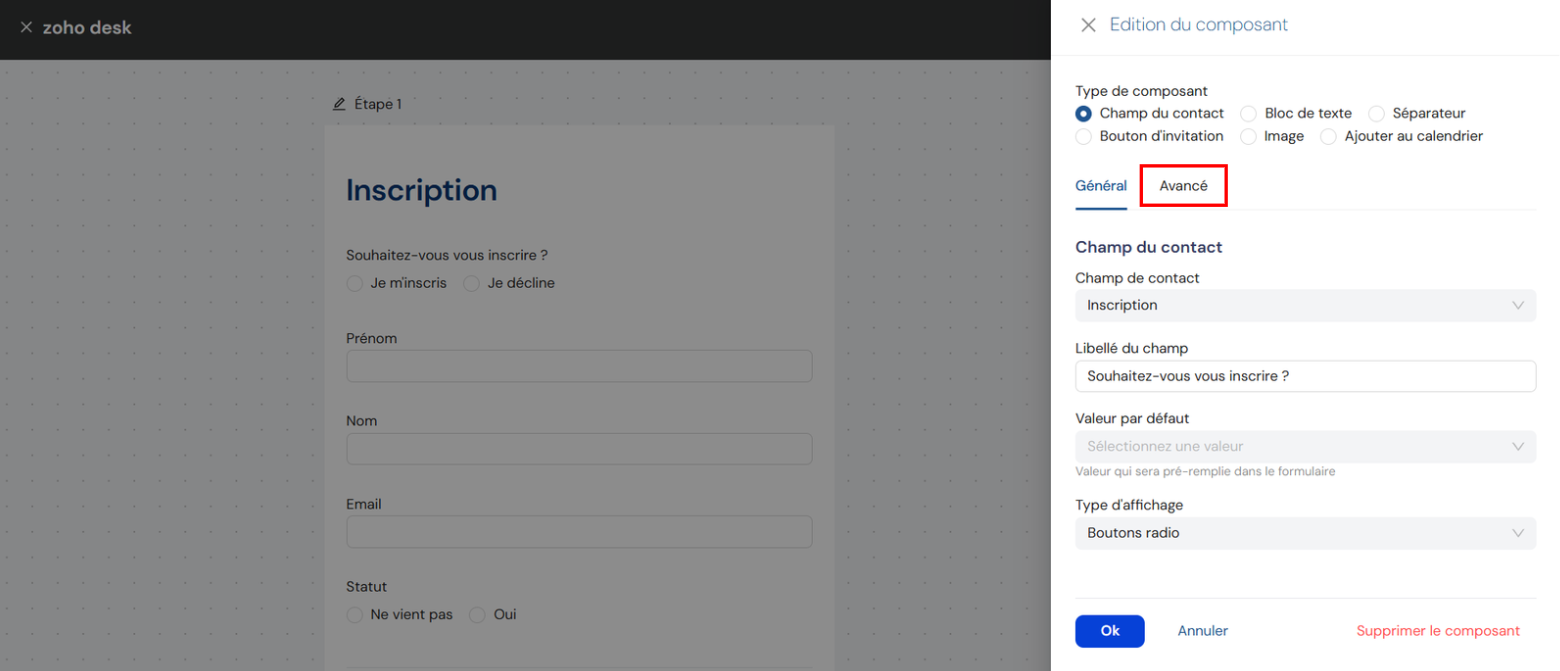Focus the Email input field

point(579,532)
